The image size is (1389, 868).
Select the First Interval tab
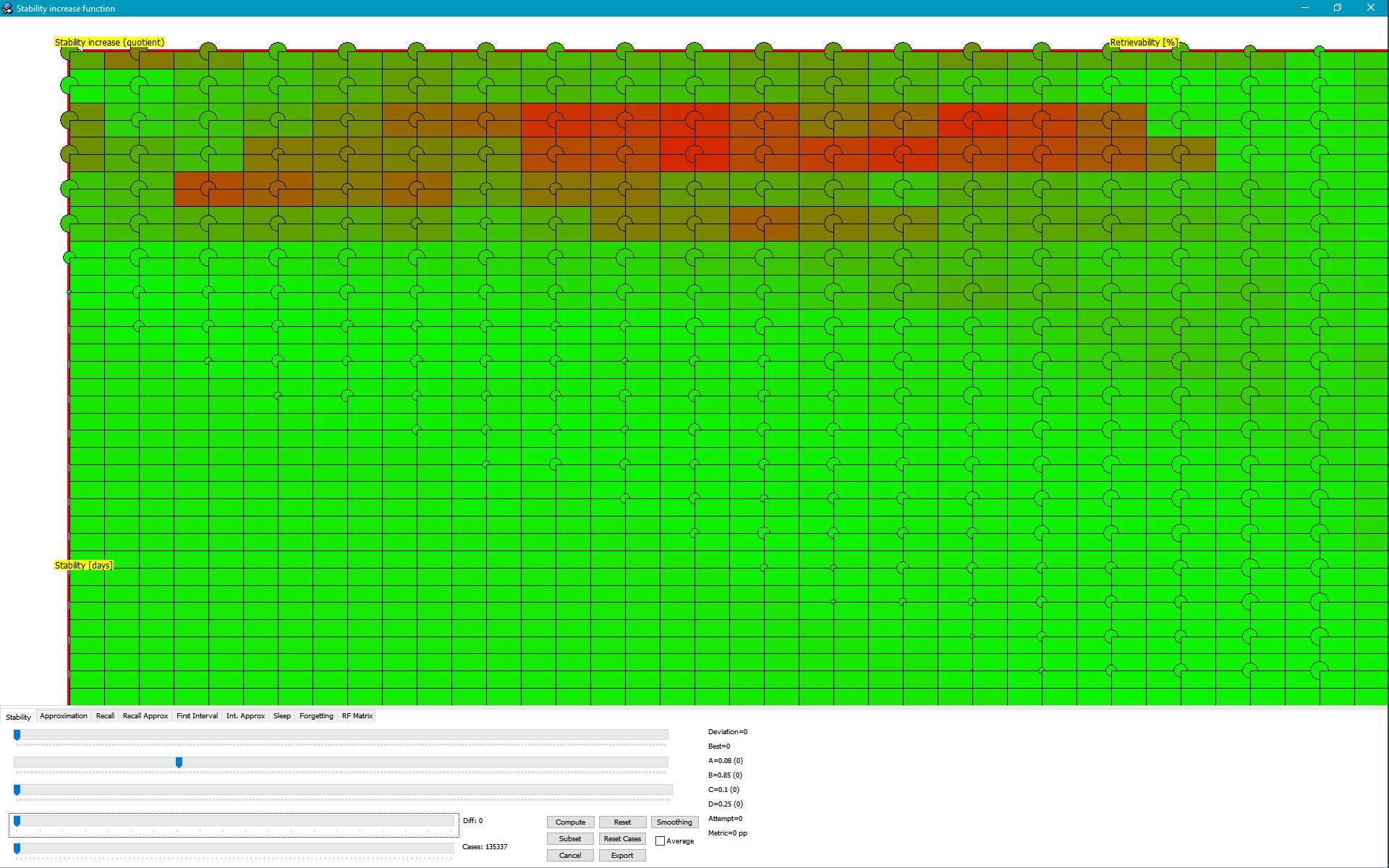pos(197,715)
